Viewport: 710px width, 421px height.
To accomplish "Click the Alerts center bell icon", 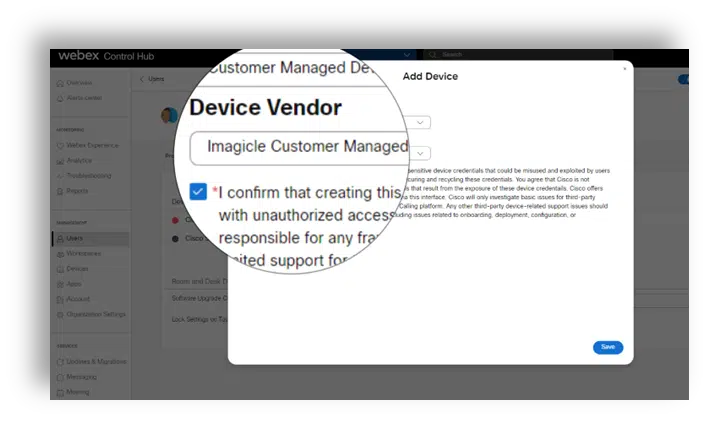I will 59,98.
